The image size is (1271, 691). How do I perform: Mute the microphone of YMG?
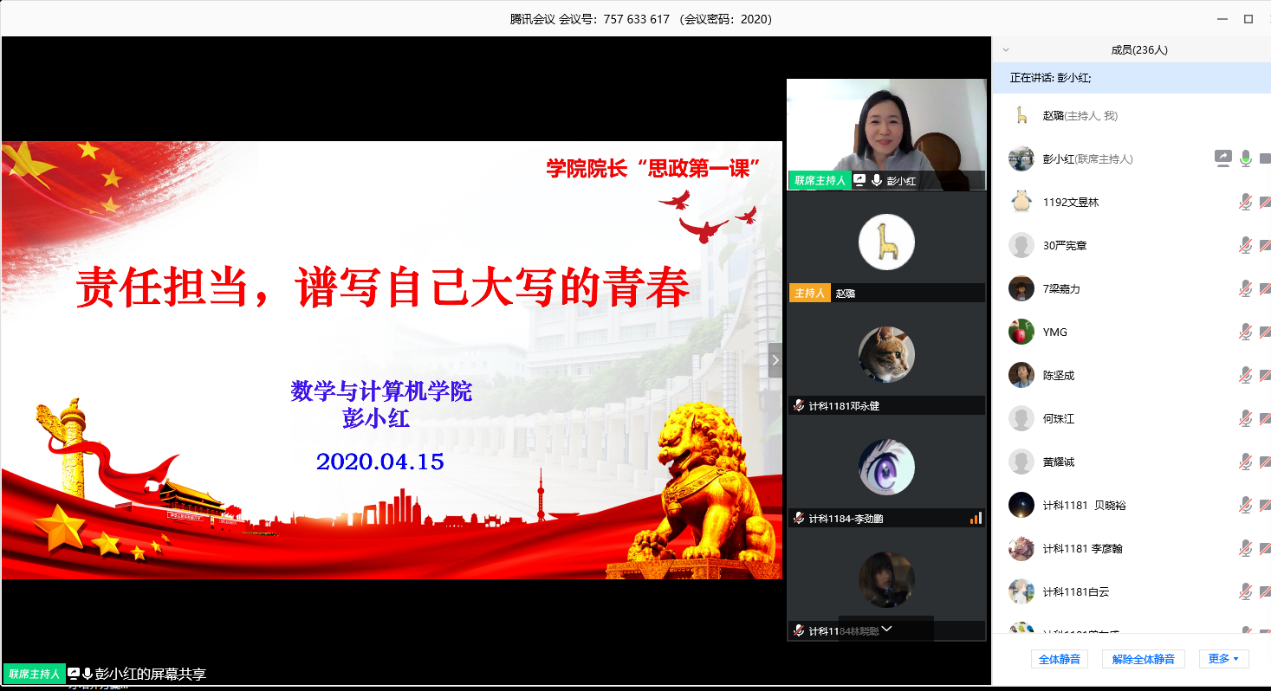(x=1246, y=331)
